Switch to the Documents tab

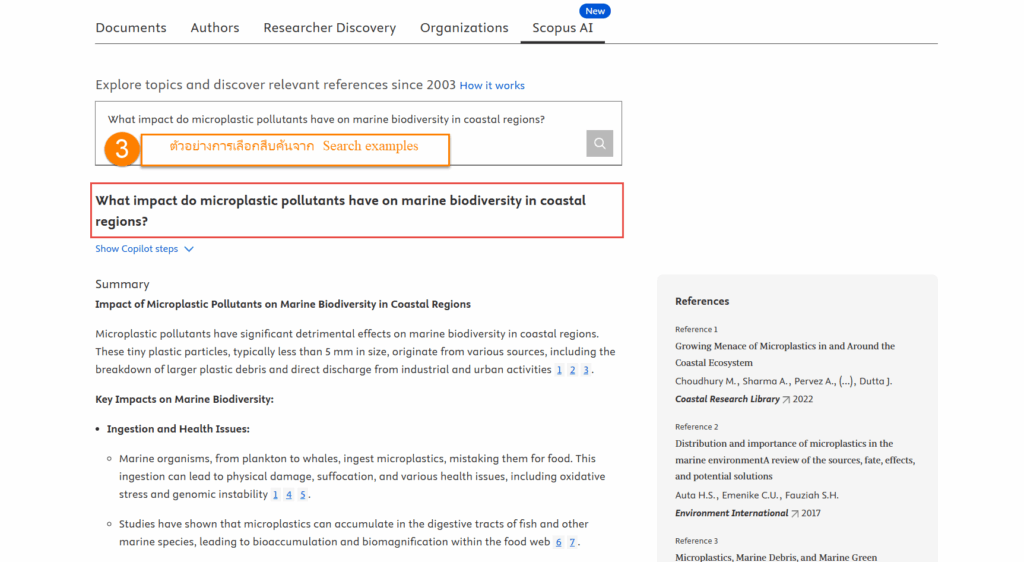pos(131,28)
